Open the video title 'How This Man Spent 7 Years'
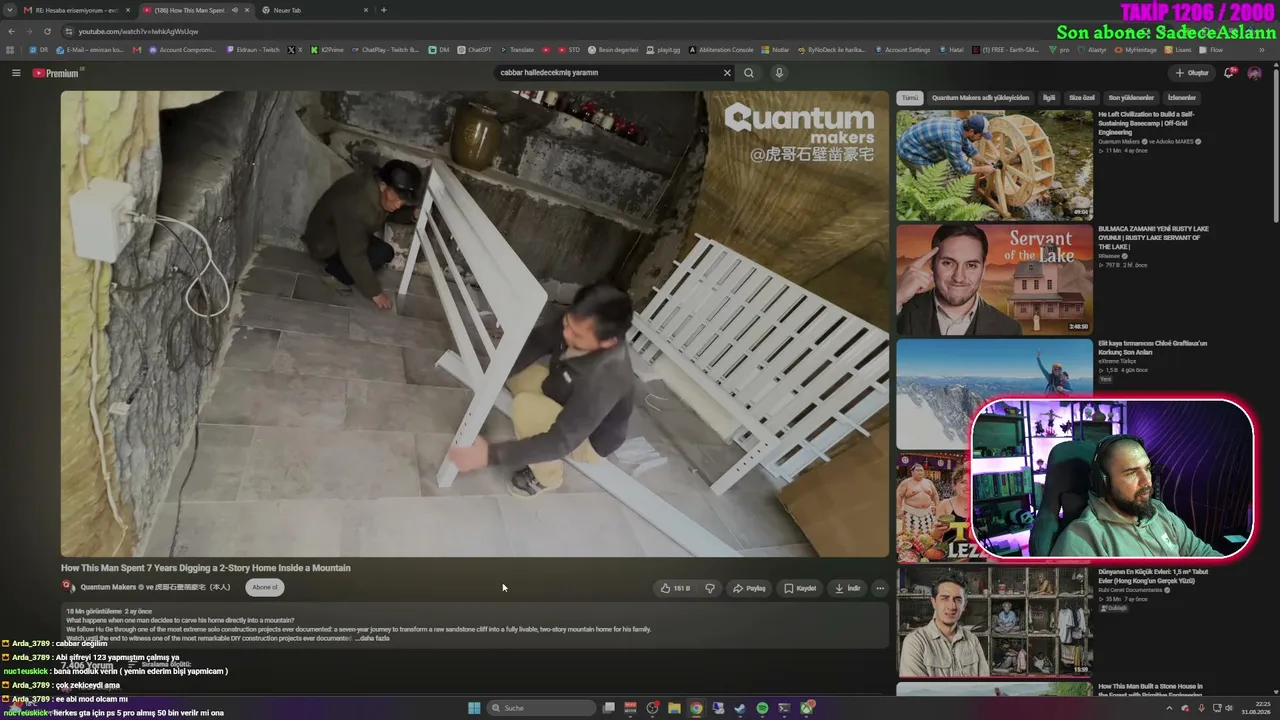Viewport: 1280px width, 720px height. (206, 568)
